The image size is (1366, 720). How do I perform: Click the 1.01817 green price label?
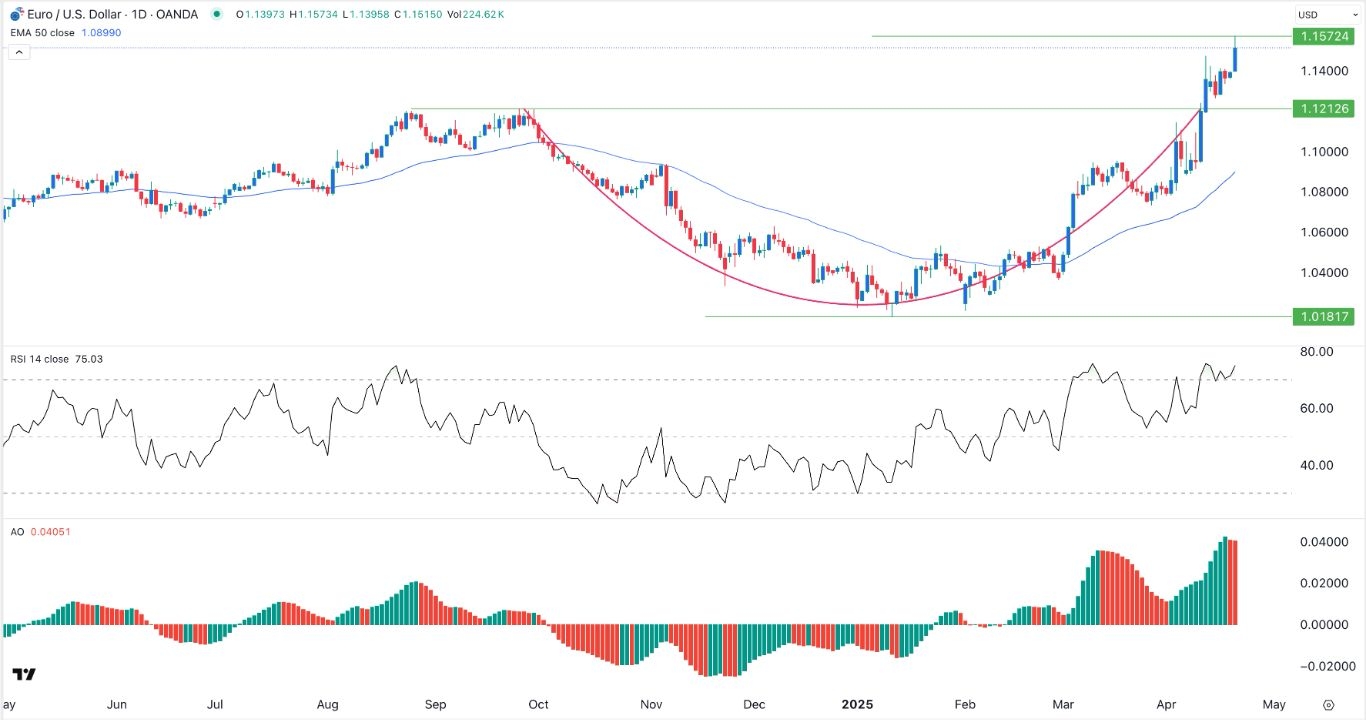click(1323, 316)
